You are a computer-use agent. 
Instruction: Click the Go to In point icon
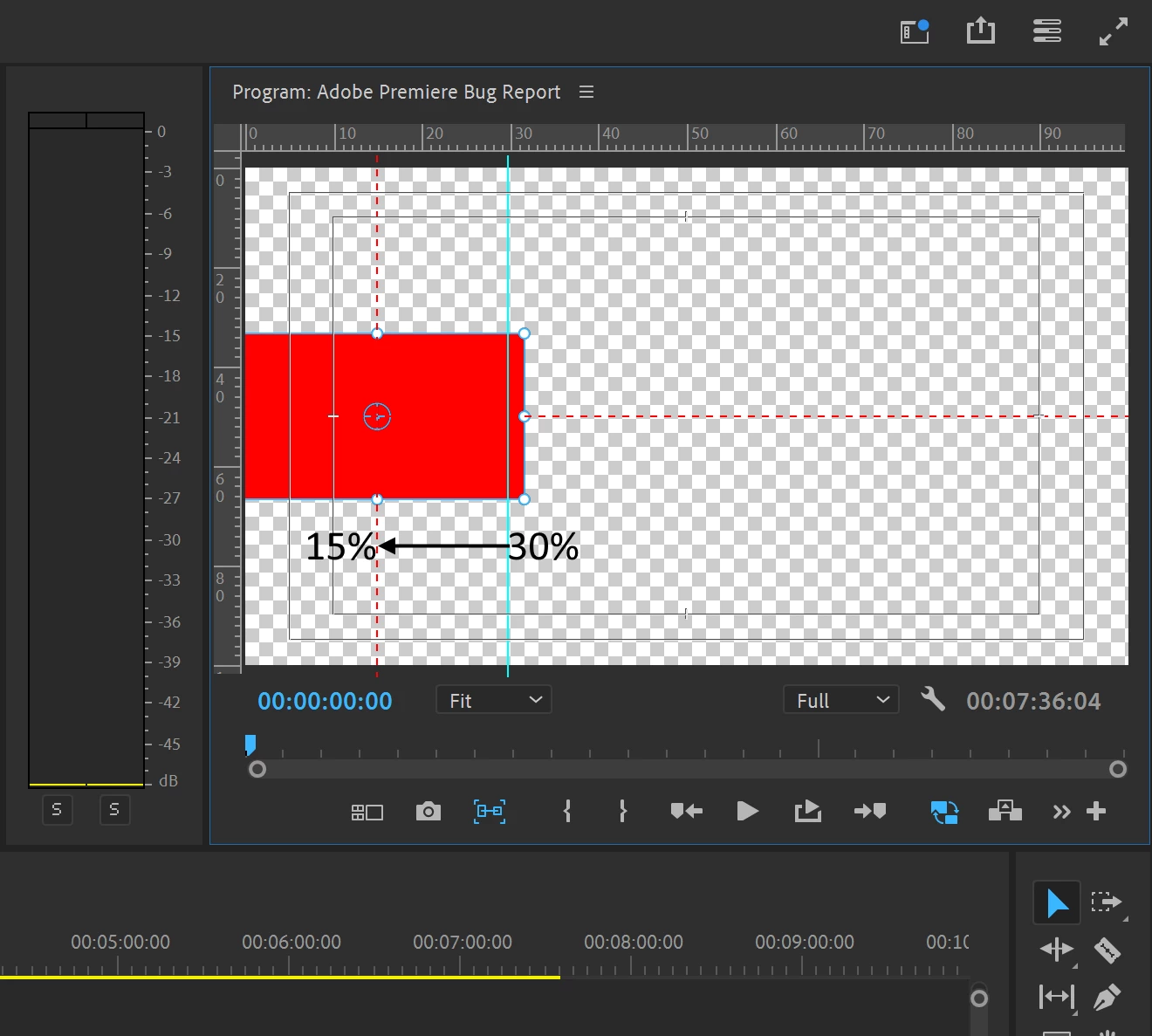coord(687,812)
